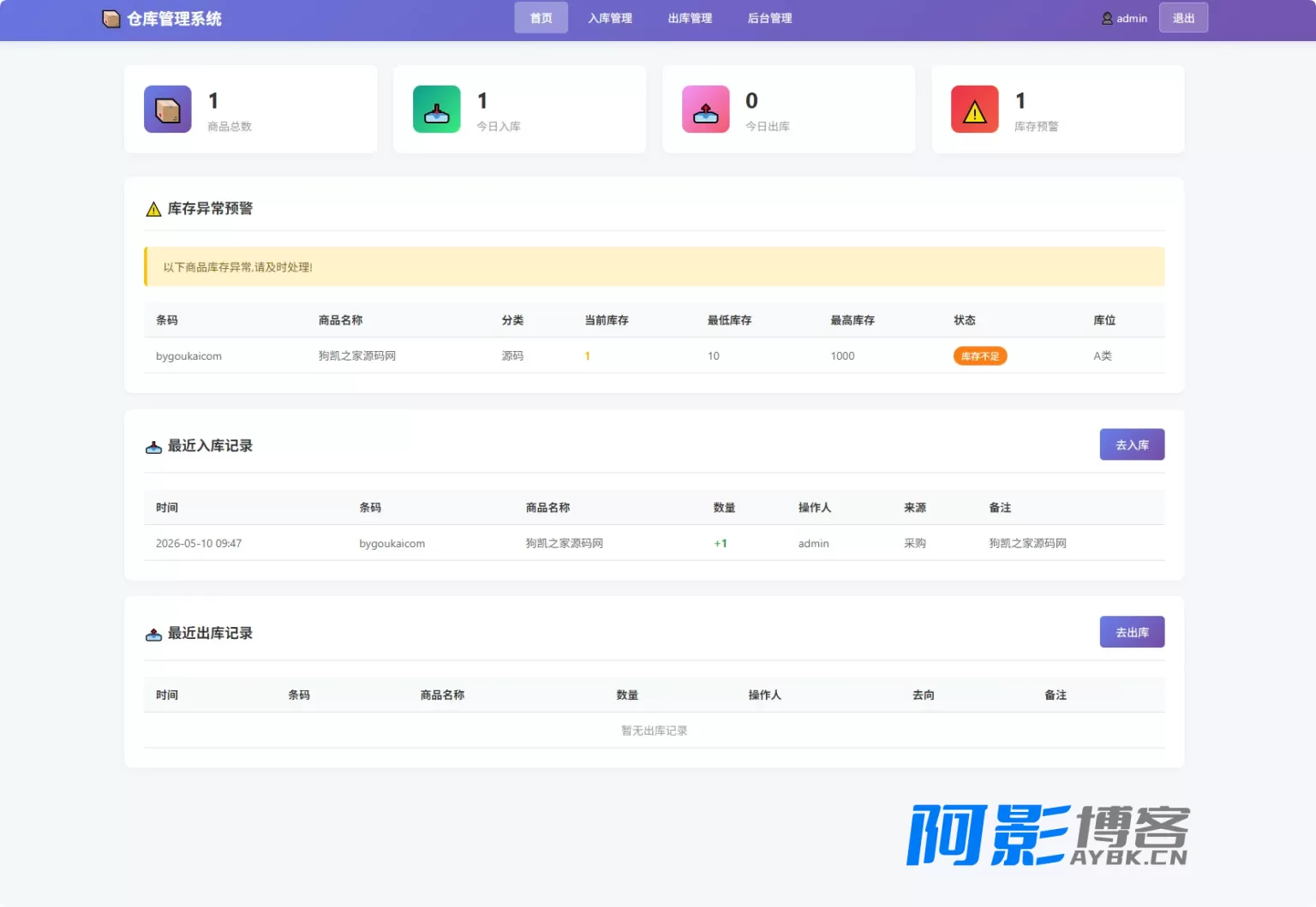The width and height of the screenshot is (1316, 907).
Task: Click inbound icon beside 最近入库记录
Action: tap(153, 446)
